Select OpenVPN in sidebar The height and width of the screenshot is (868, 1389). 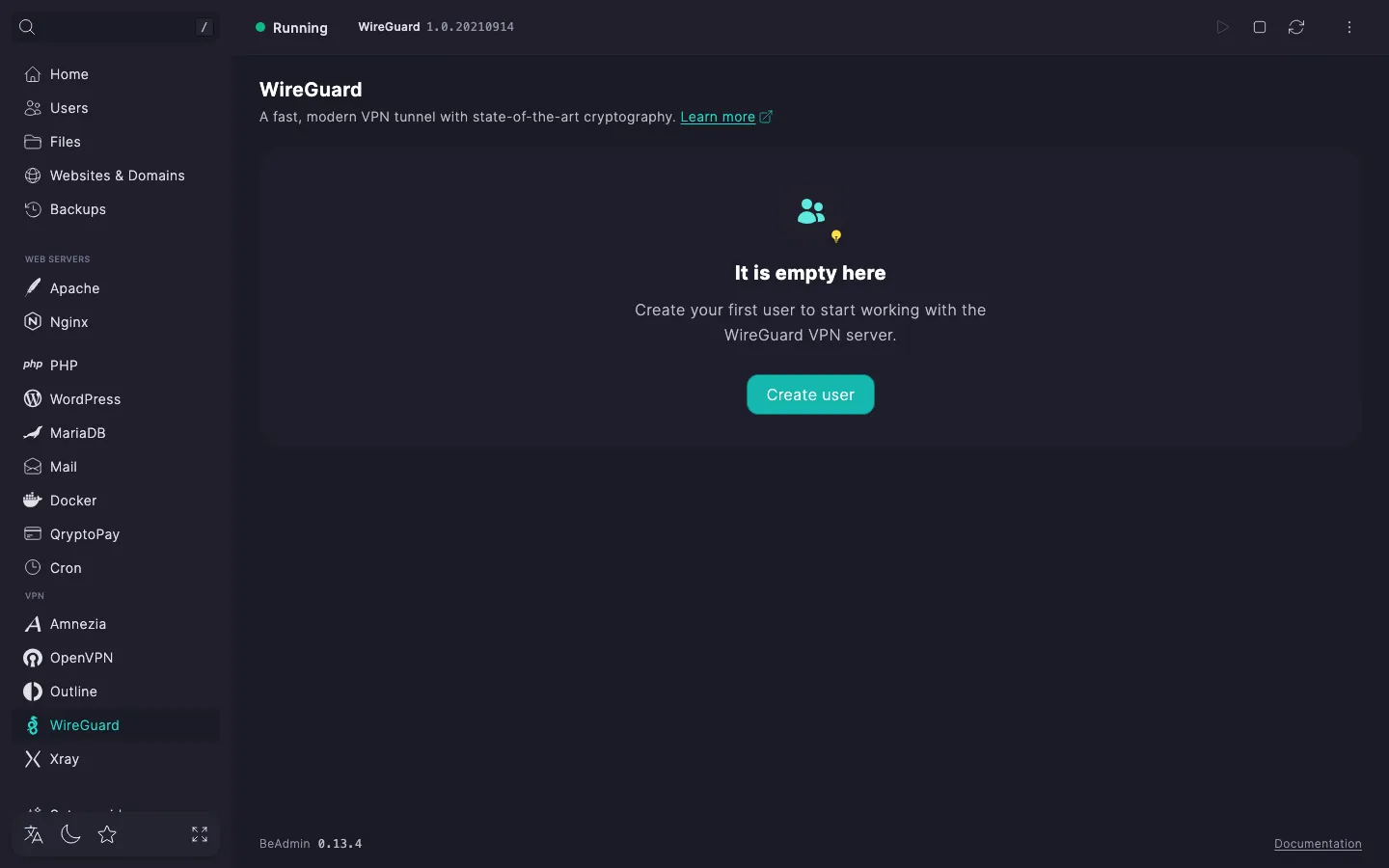click(x=116, y=658)
